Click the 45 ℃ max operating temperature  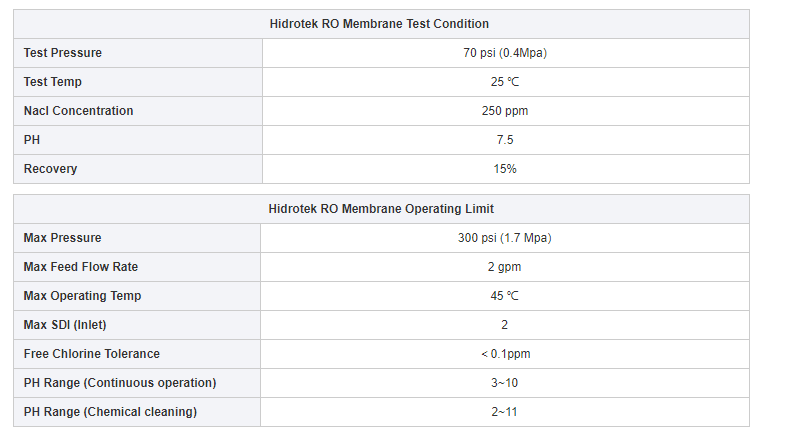[x=504, y=296]
